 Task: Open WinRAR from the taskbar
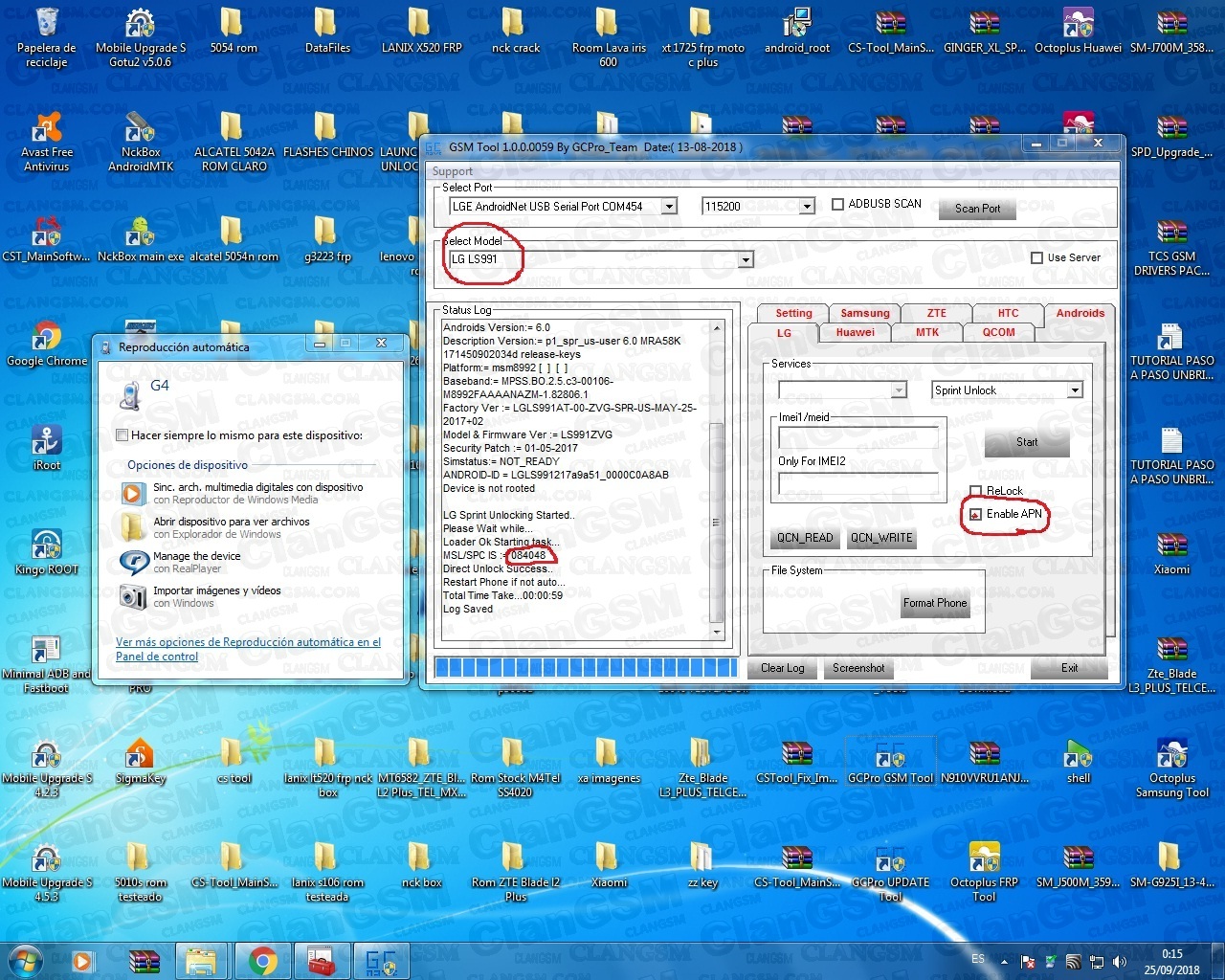click(x=143, y=961)
